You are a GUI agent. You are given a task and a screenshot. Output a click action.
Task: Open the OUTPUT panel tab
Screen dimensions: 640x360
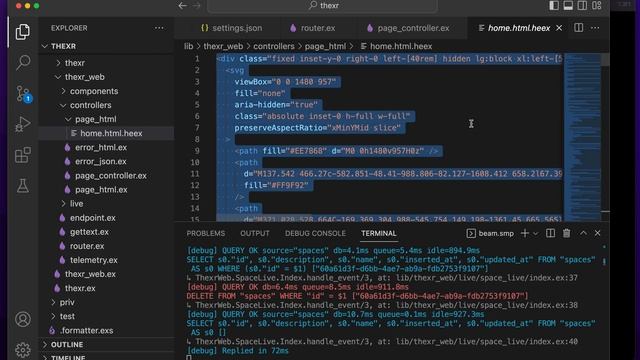255,233
